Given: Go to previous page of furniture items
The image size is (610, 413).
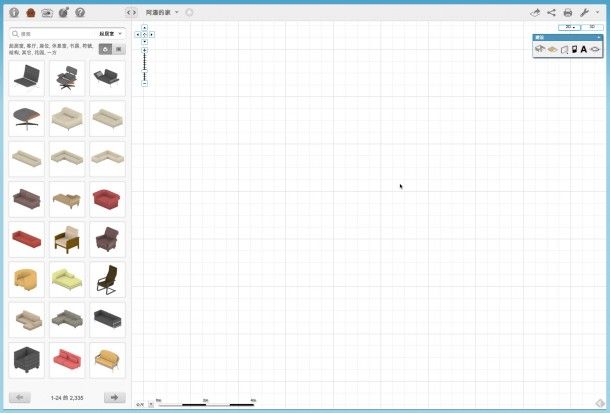Looking at the screenshot, I should pos(20,397).
